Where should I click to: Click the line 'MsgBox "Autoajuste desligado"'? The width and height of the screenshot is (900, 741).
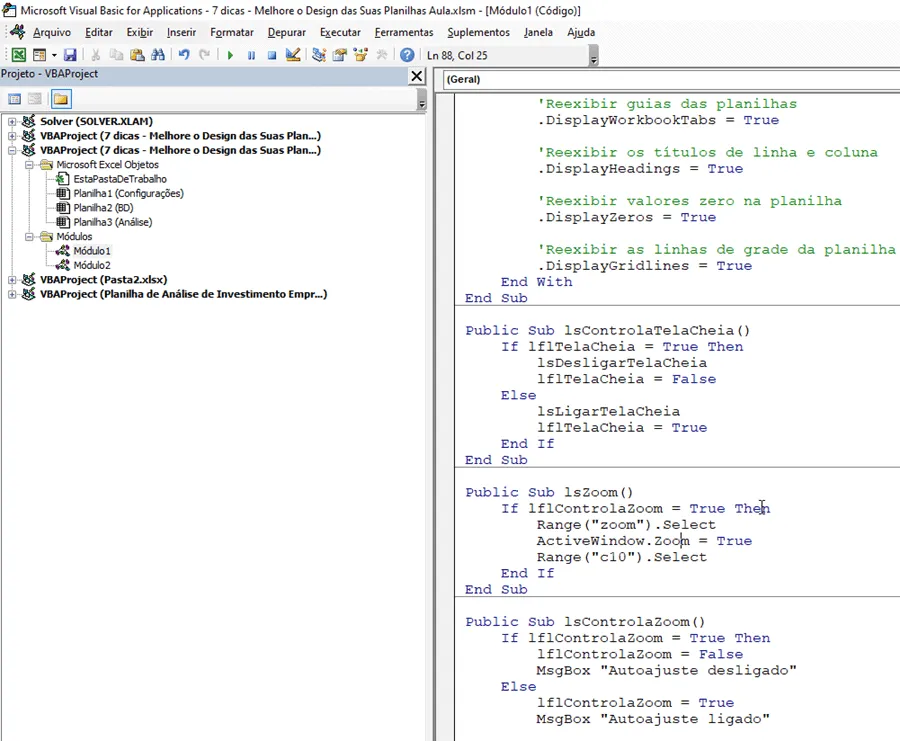tap(666, 670)
